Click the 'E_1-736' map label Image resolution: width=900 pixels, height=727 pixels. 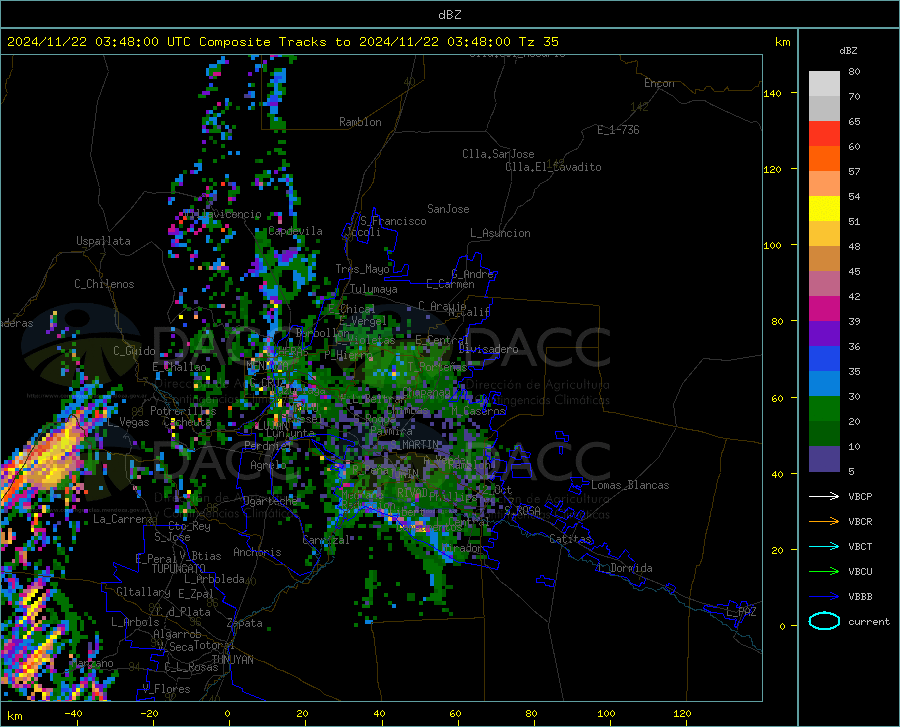pyautogui.click(x=618, y=130)
